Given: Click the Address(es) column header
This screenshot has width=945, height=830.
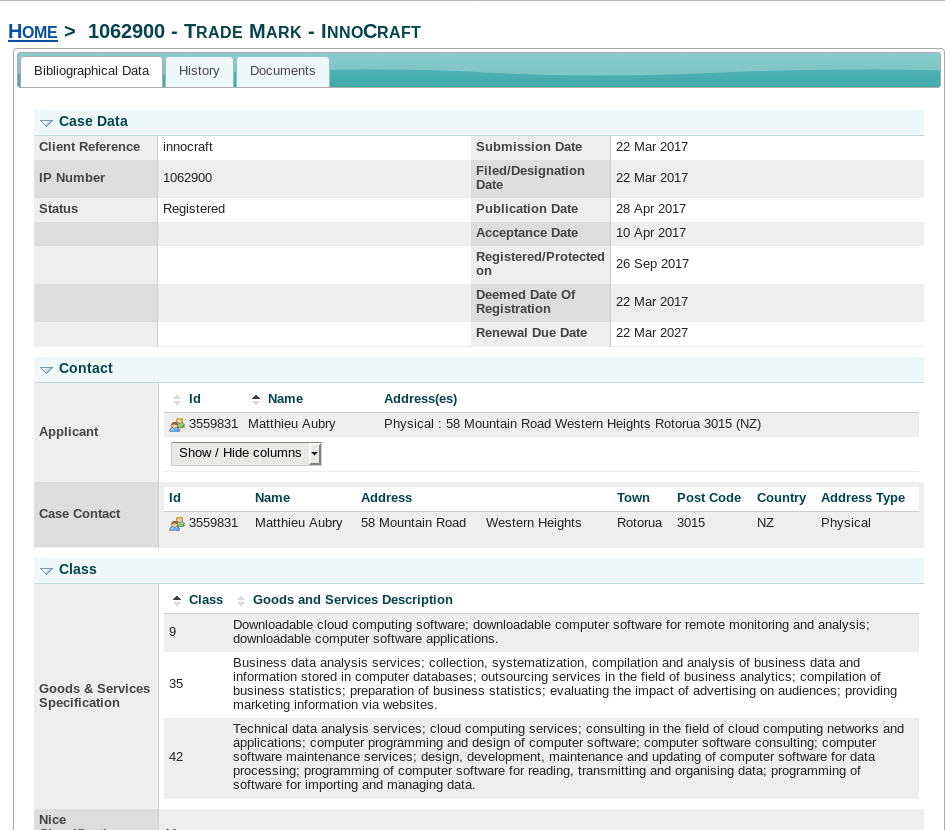Looking at the screenshot, I should coord(421,399).
